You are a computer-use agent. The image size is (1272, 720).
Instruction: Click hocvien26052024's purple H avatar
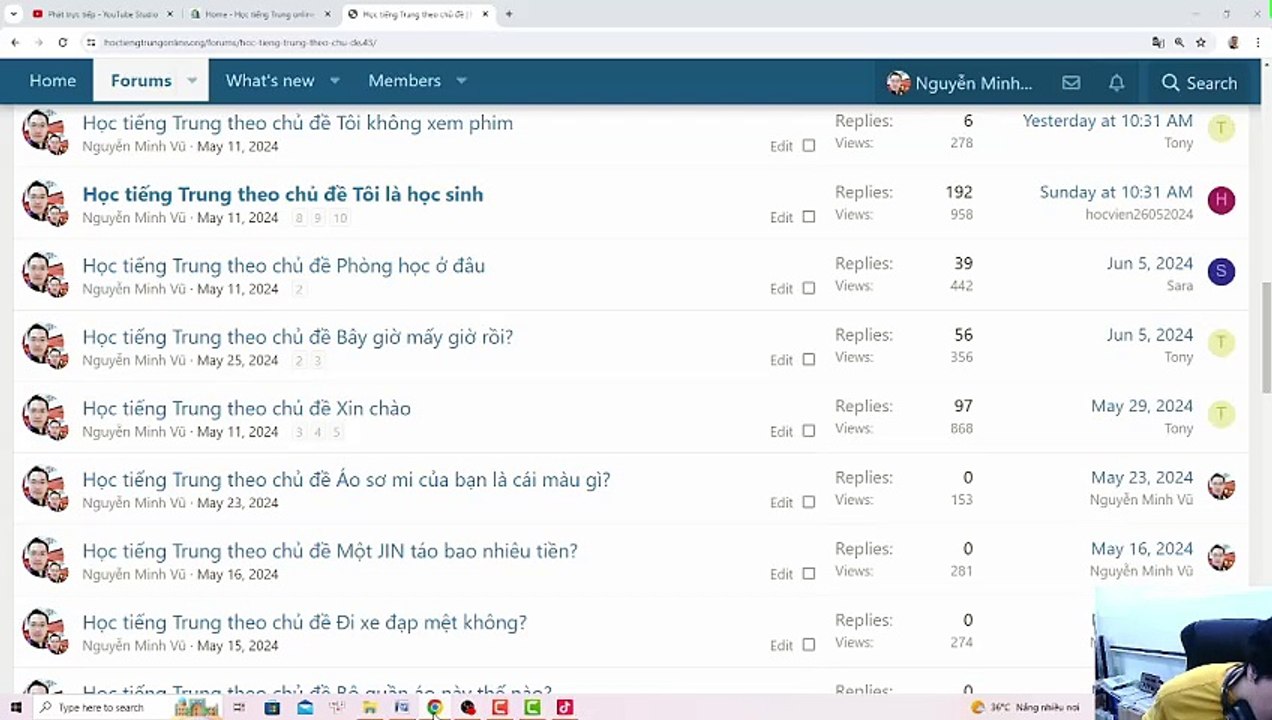click(1221, 200)
